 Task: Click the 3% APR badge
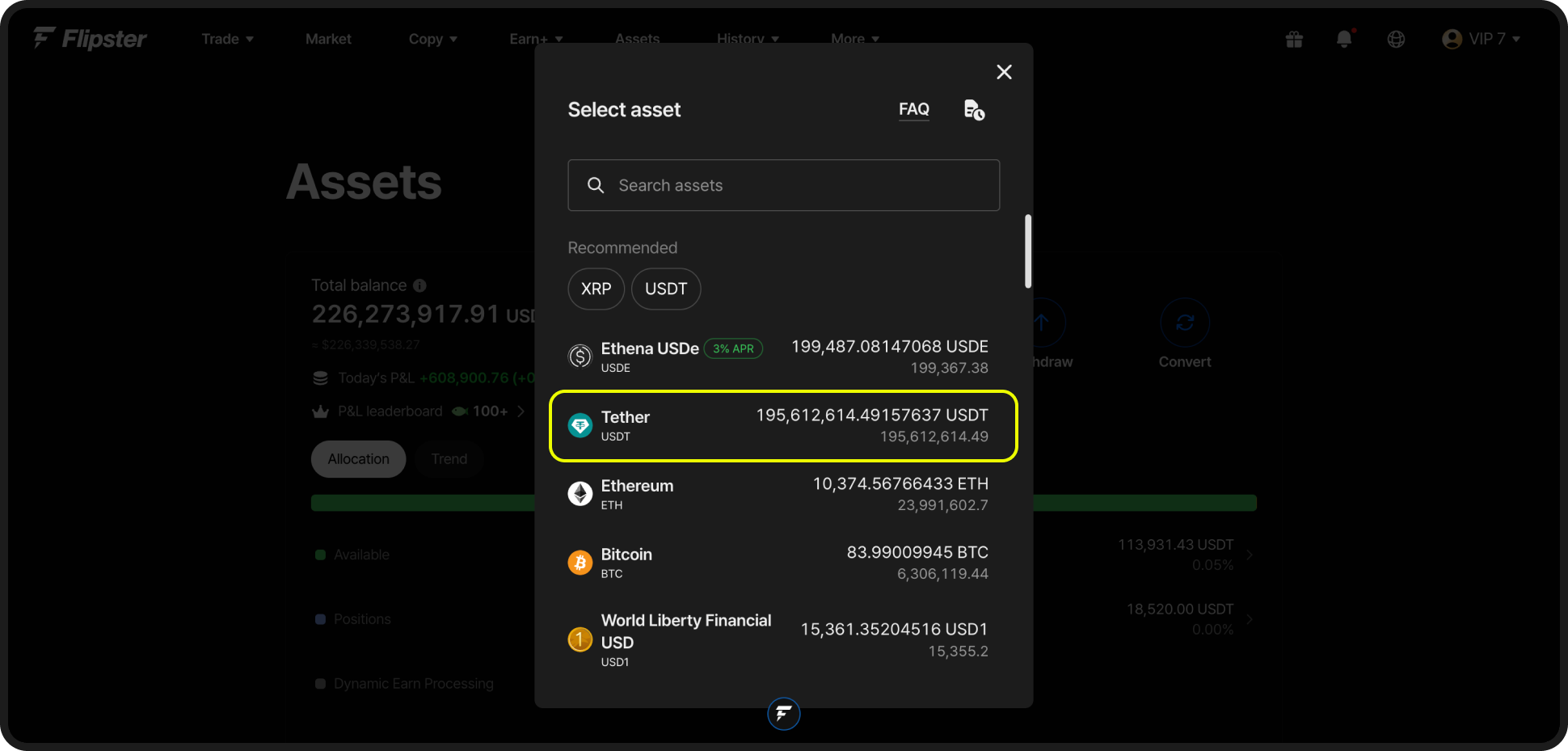[733, 348]
